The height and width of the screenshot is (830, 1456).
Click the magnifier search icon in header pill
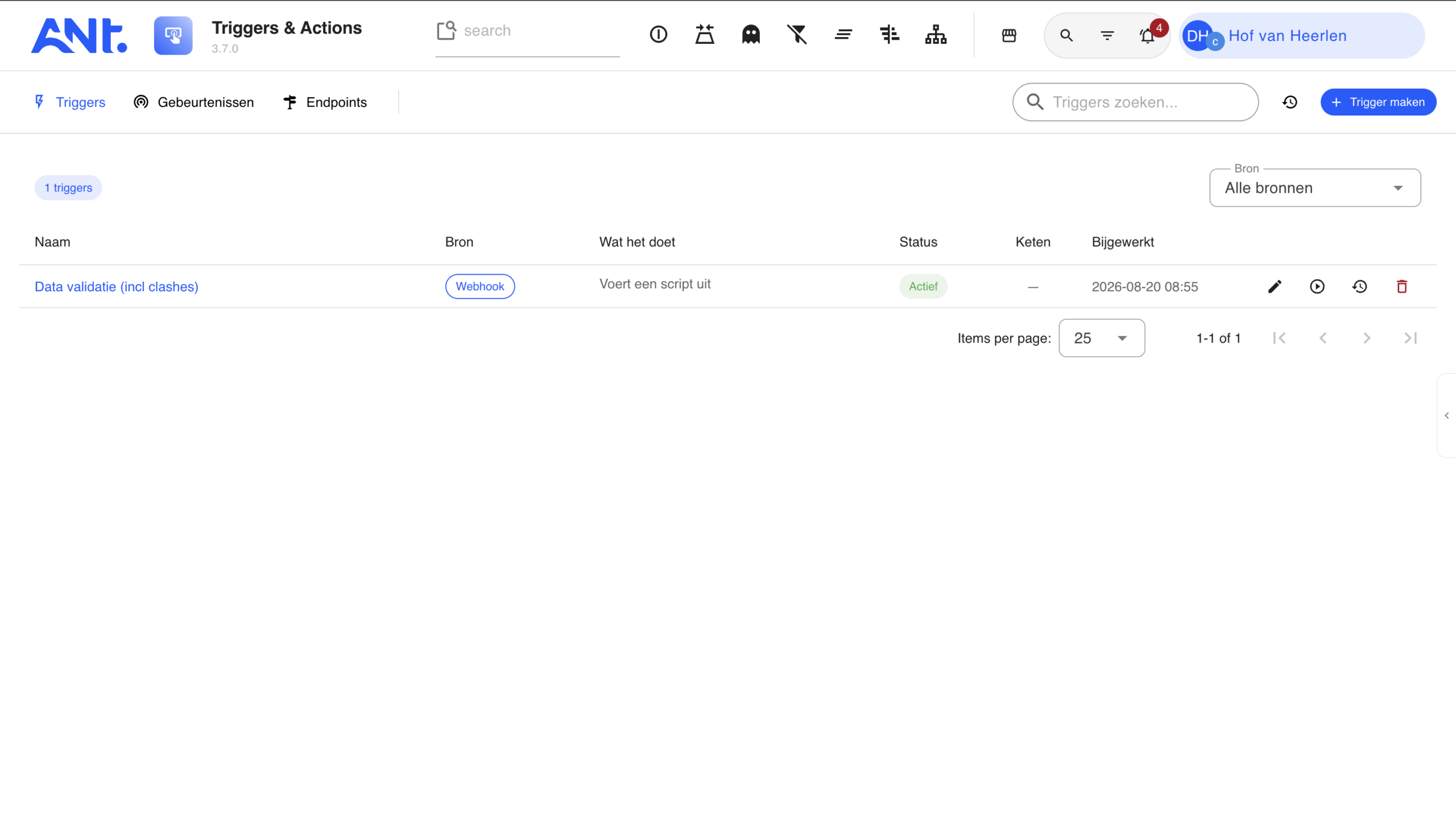(x=1066, y=36)
